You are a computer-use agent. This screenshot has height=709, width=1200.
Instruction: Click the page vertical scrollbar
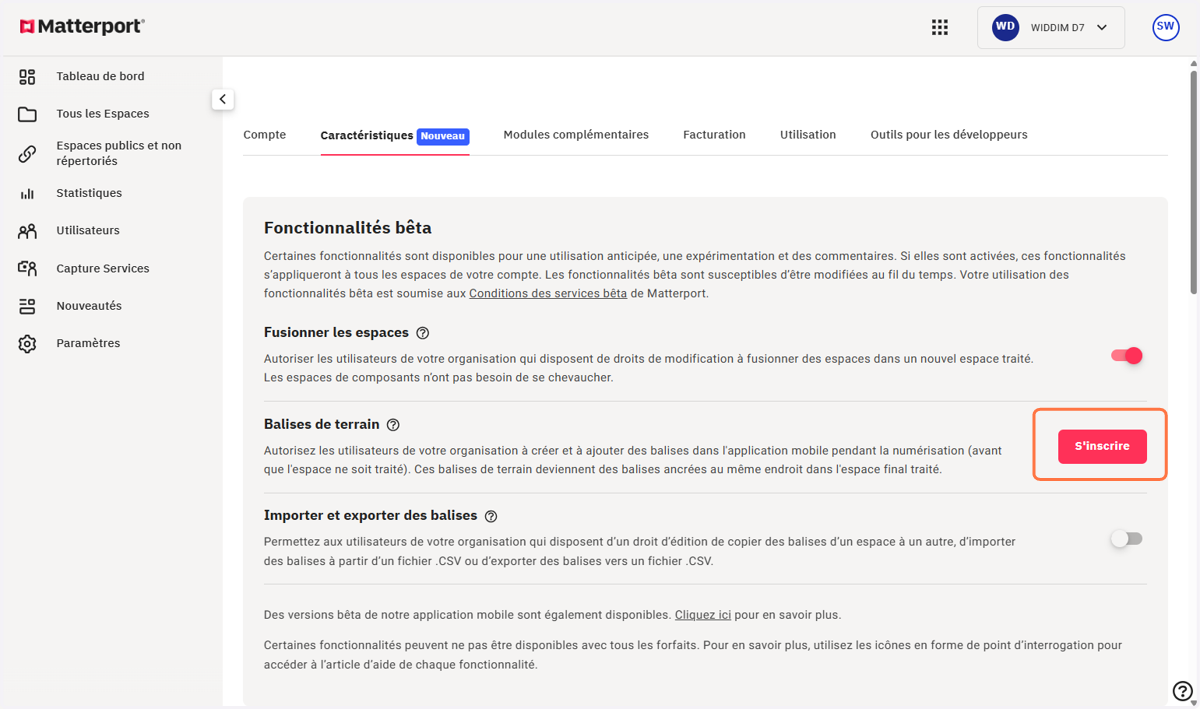tap(1194, 180)
